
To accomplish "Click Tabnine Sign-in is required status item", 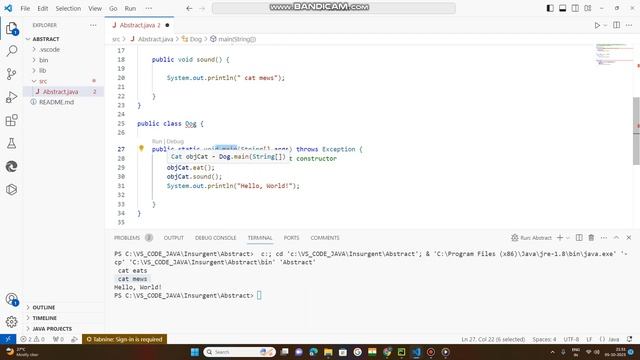I will (124, 339).
